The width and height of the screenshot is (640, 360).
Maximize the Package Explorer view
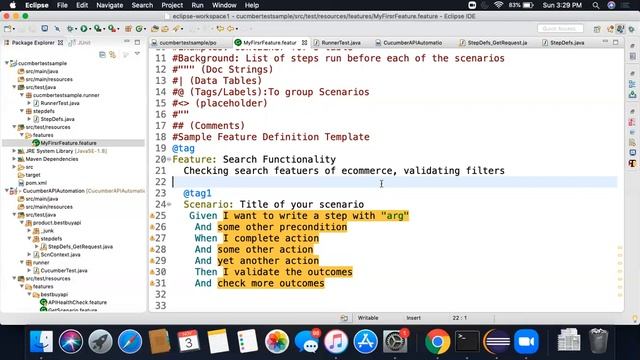[x=137, y=42]
